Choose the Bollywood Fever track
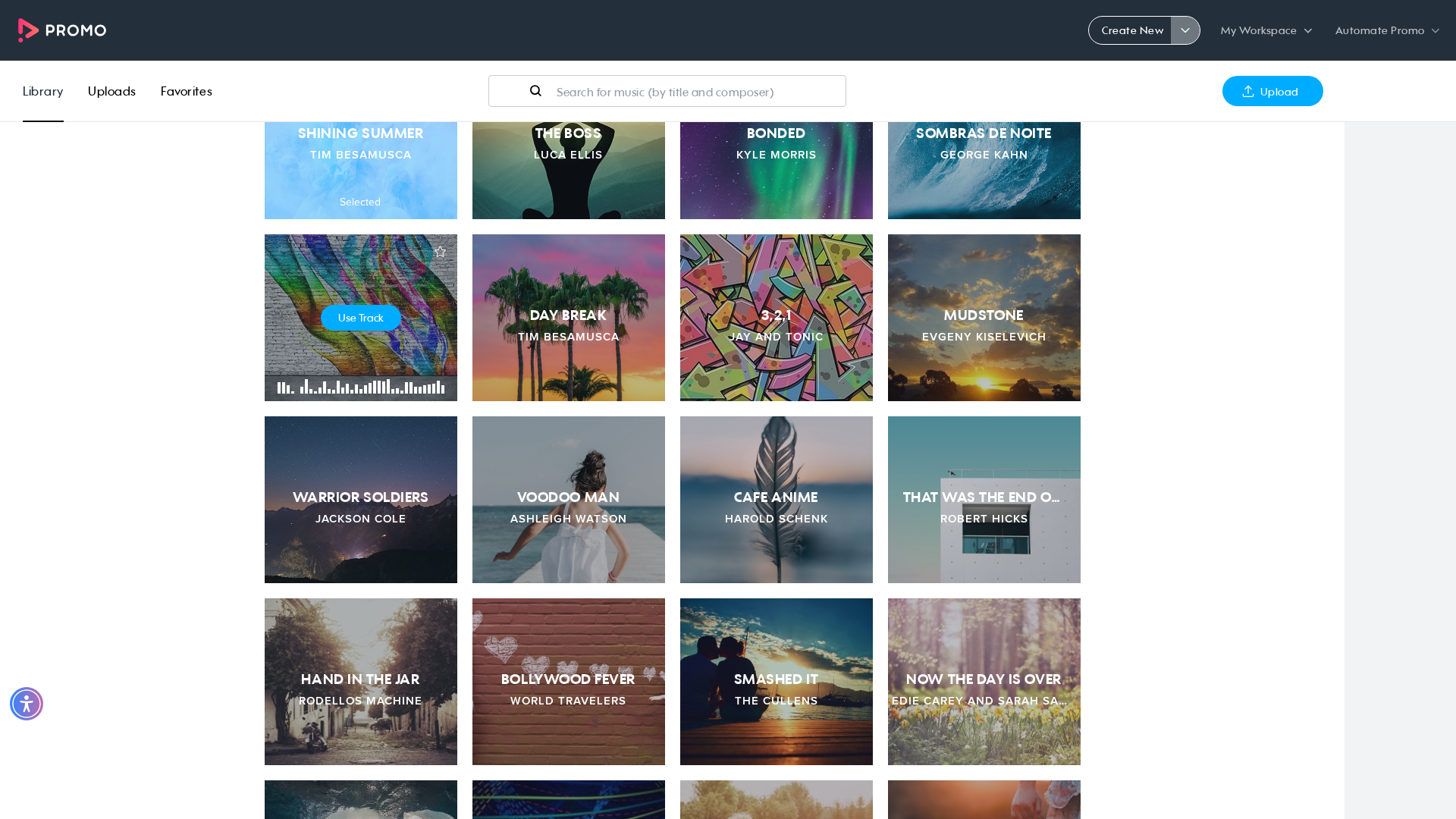The width and height of the screenshot is (1456, 819). click(x=569, y=682)
